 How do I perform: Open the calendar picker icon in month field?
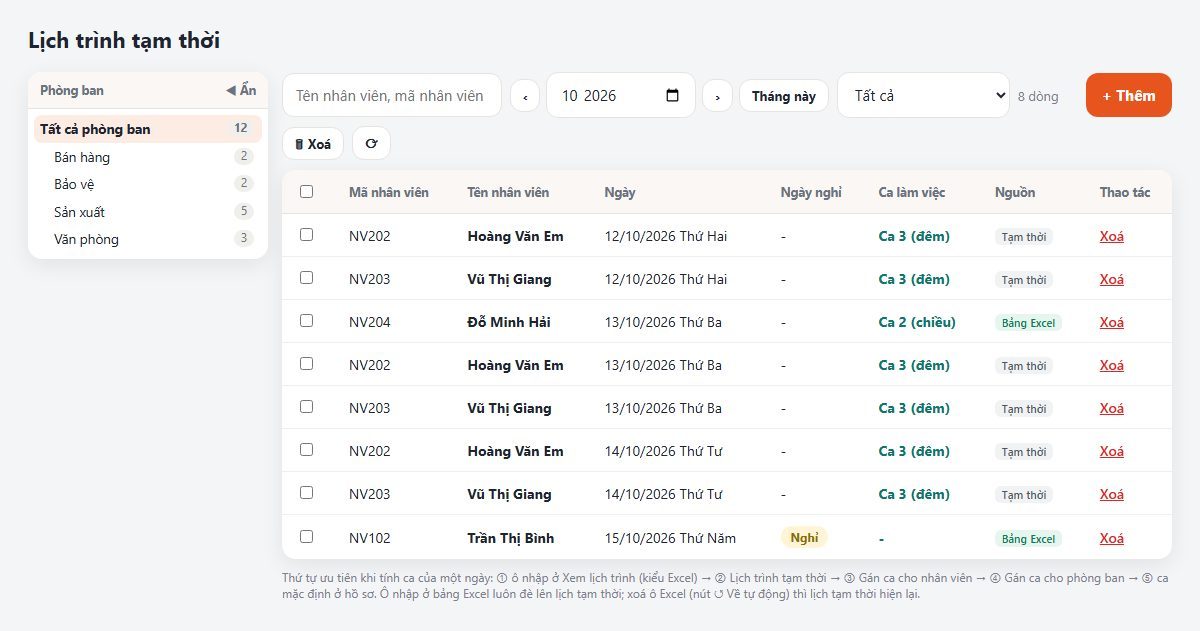tap(672, 95)
